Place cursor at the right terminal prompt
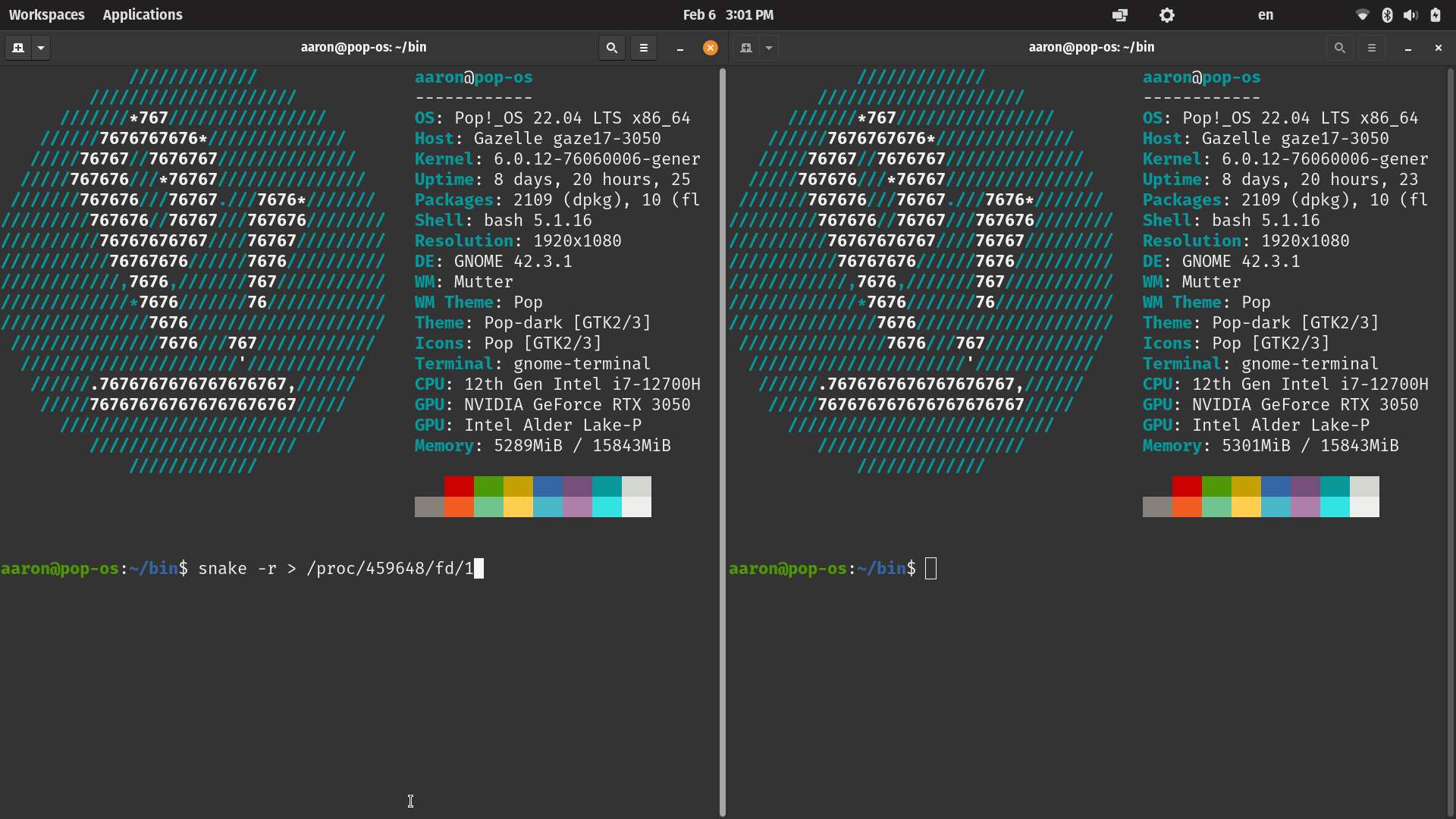The image size is (1456, 819). [930, 568]
